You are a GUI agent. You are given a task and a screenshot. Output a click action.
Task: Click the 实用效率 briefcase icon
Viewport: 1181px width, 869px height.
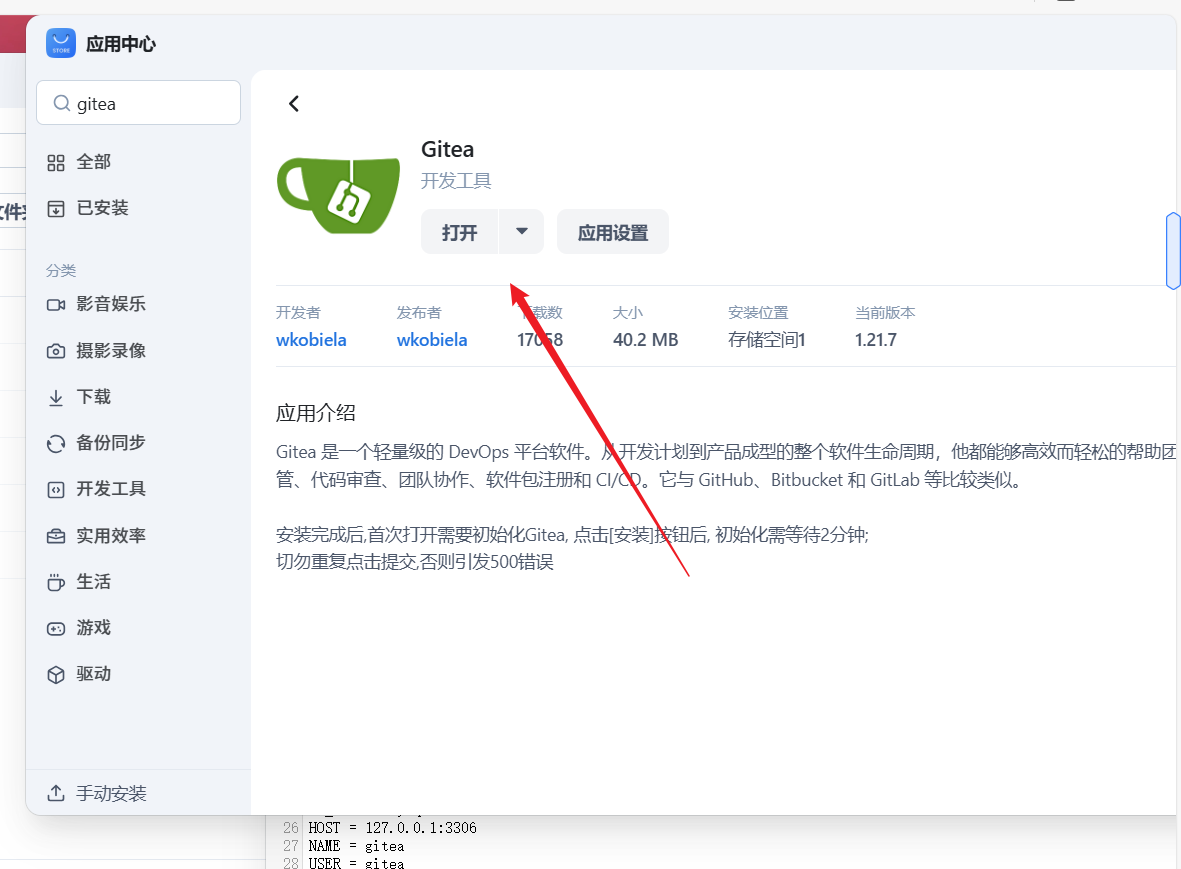pos(56,536)
